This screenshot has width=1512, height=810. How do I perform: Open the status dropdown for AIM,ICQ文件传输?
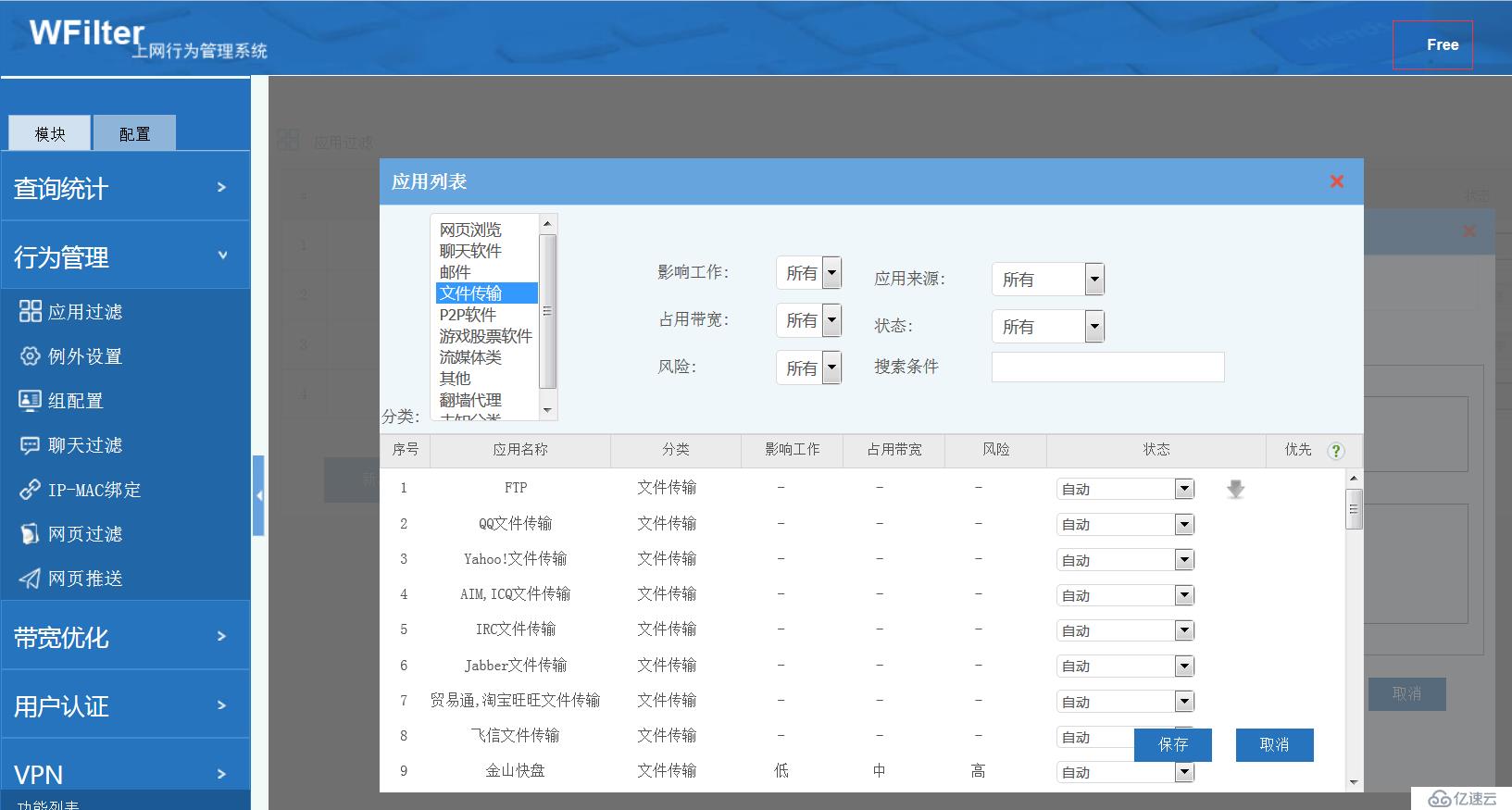[x=1125, y=595]
